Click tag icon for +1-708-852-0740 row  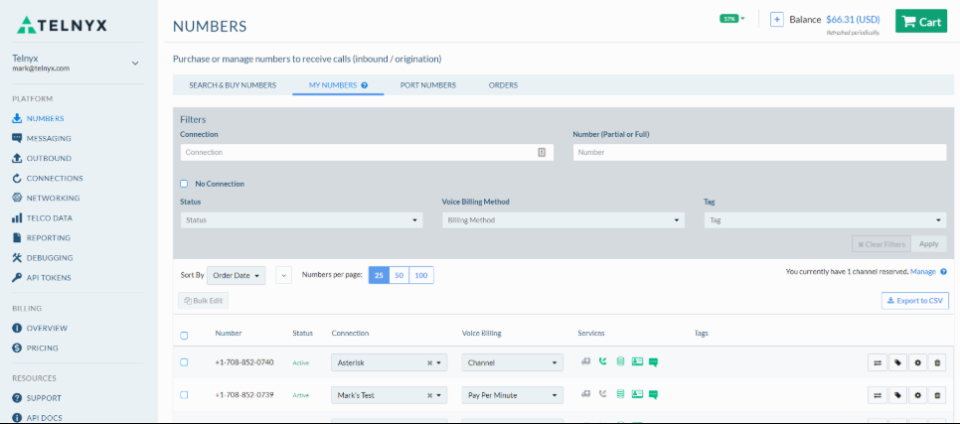pos(898,362)
